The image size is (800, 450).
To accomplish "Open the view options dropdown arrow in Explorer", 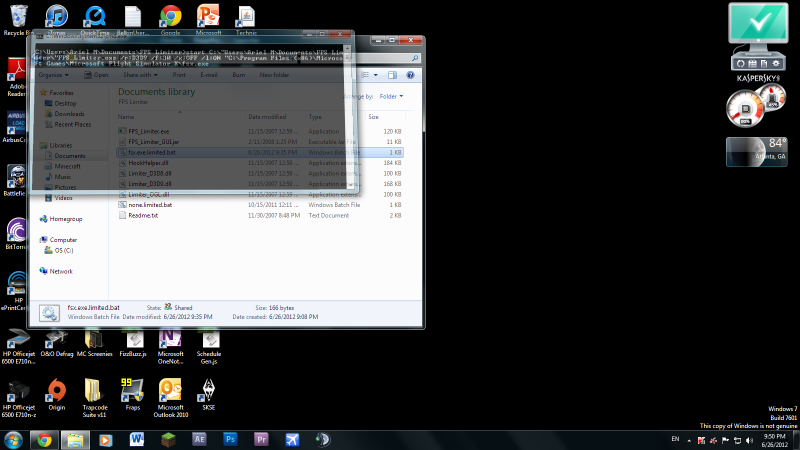I will pyautogui.click(x=376, y=75).
